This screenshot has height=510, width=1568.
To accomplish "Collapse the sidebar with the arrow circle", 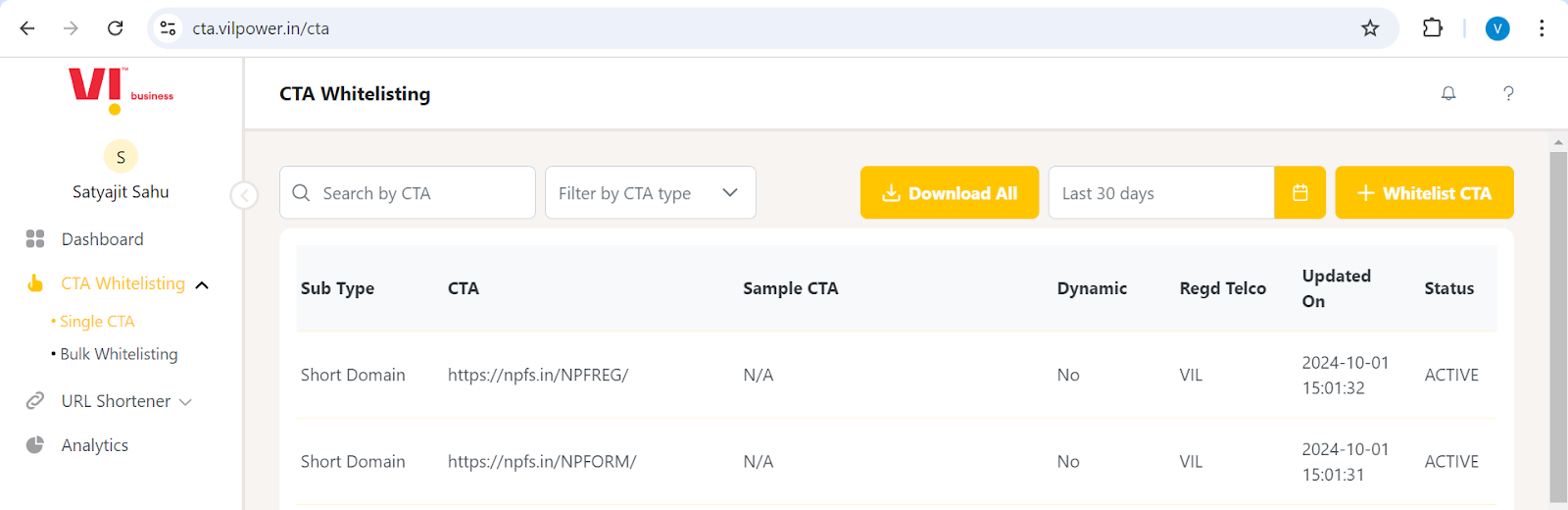I will pos(244,195).
